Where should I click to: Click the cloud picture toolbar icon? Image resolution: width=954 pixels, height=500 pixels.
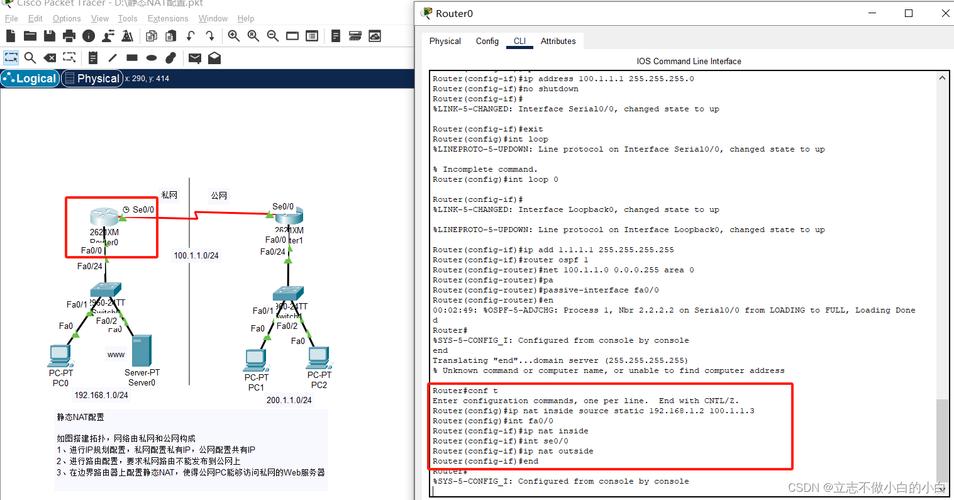[375, 36]
